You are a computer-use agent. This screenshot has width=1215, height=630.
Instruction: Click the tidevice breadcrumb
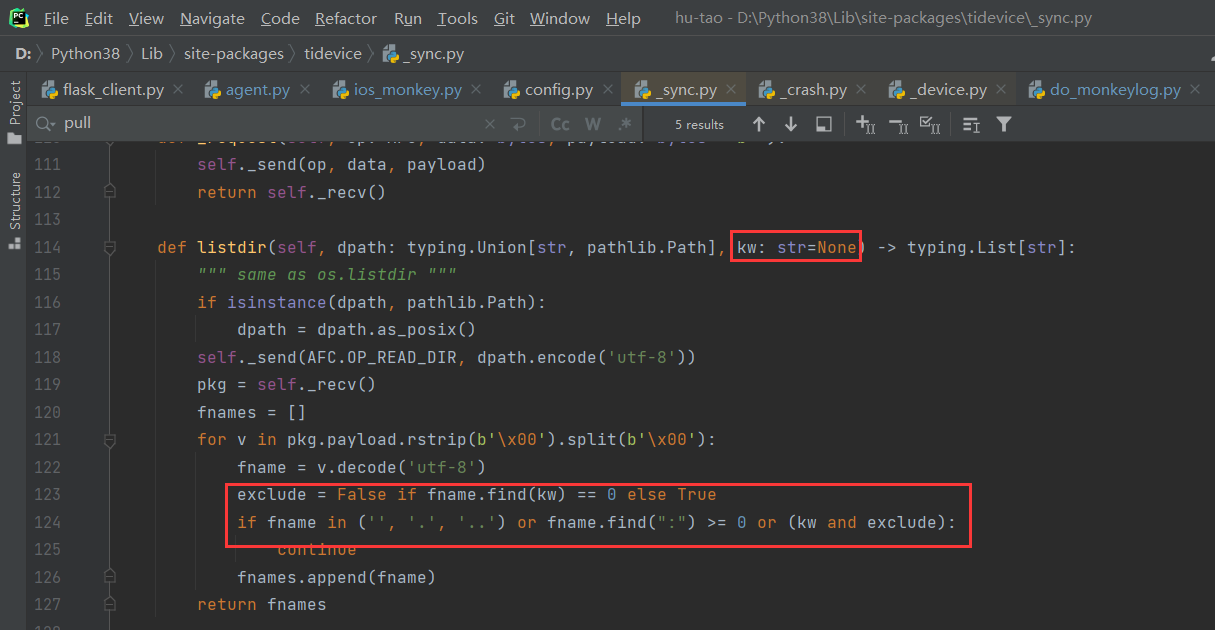pyautogui.click(x=333, y=53)
